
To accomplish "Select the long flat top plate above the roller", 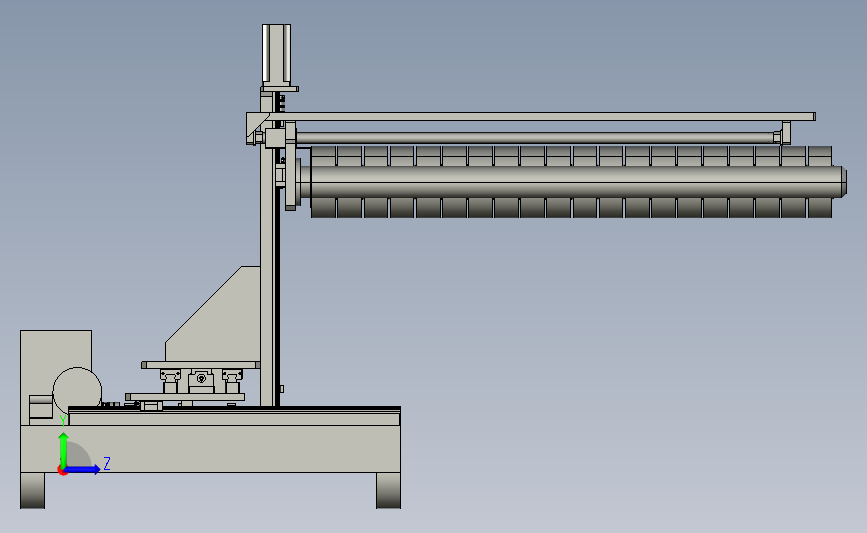I will point(539,117).
